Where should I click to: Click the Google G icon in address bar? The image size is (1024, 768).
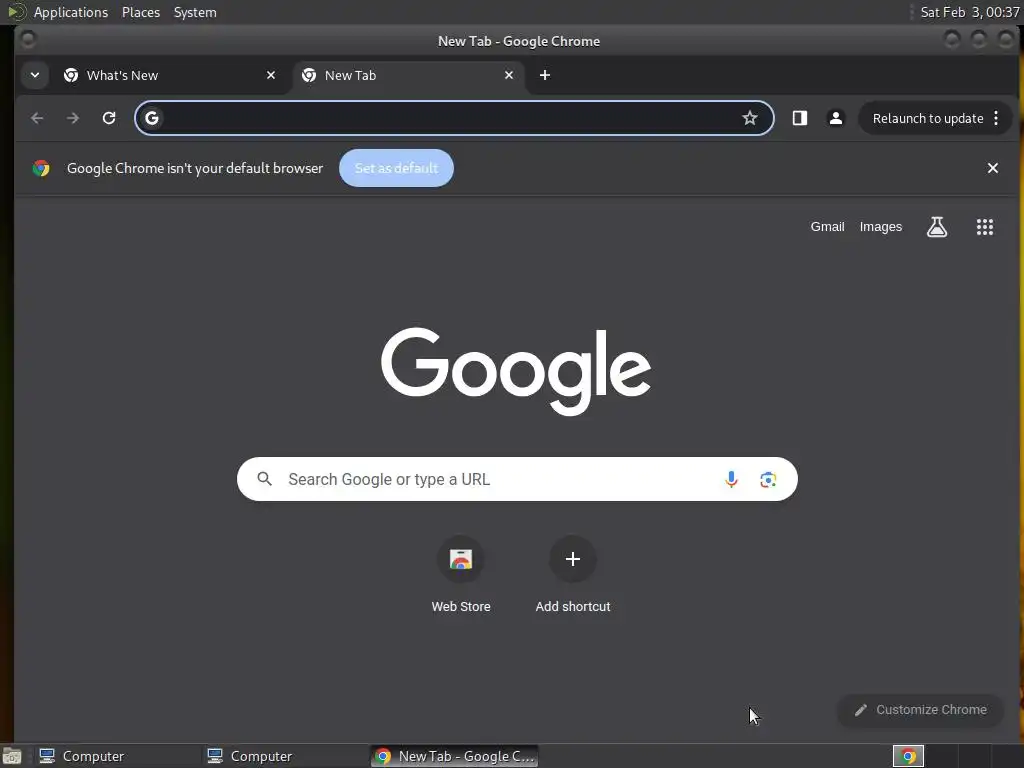(152, 118)
